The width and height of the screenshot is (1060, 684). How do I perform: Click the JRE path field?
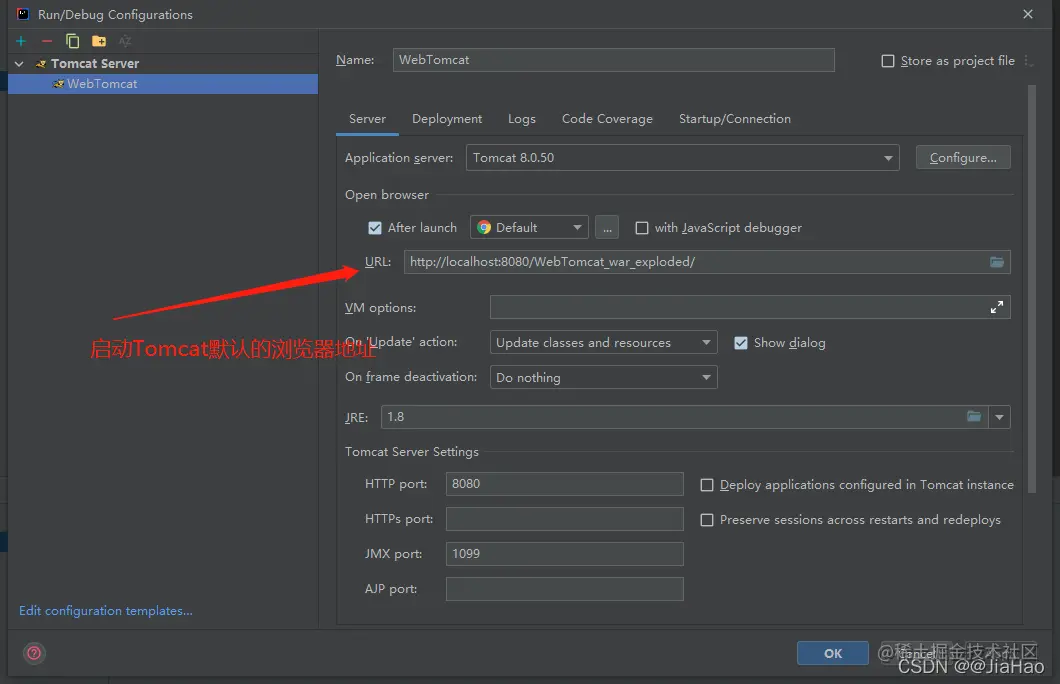pyautogui.click(x=684, y=417)
